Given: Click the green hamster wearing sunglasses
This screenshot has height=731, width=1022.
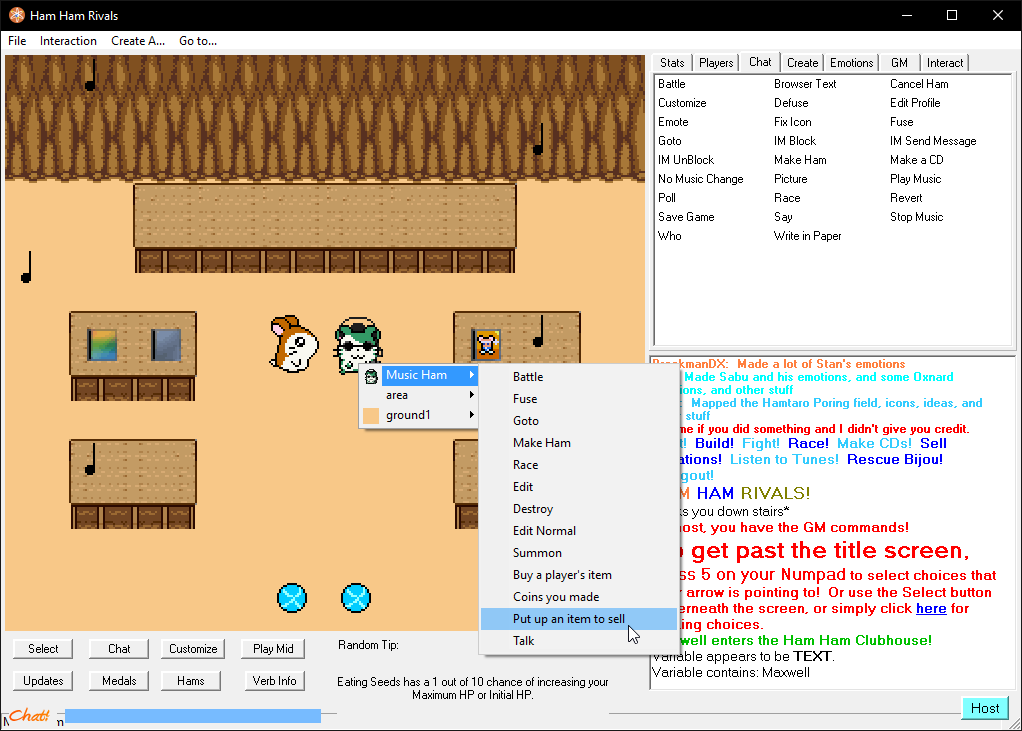Looking at the screenshot, I should (x=357, y=344).
